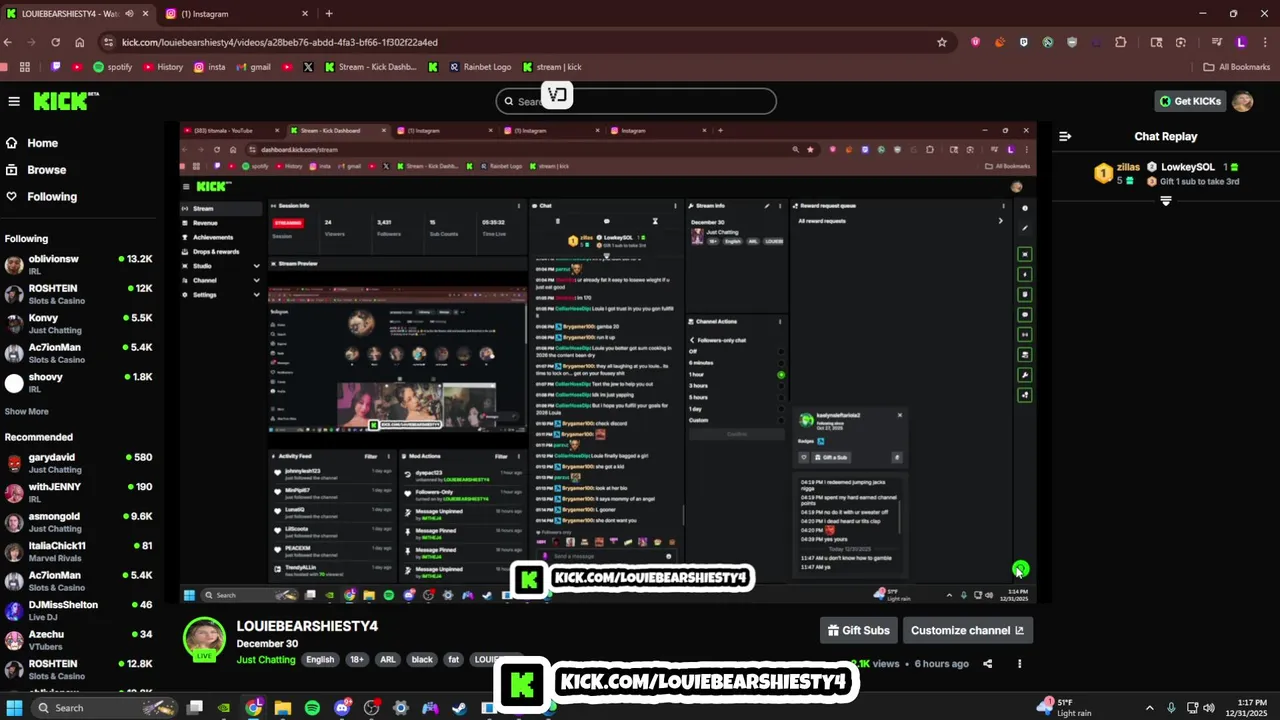
Task: Bookmark this page with the star icon
Action: tap(941, 42)
